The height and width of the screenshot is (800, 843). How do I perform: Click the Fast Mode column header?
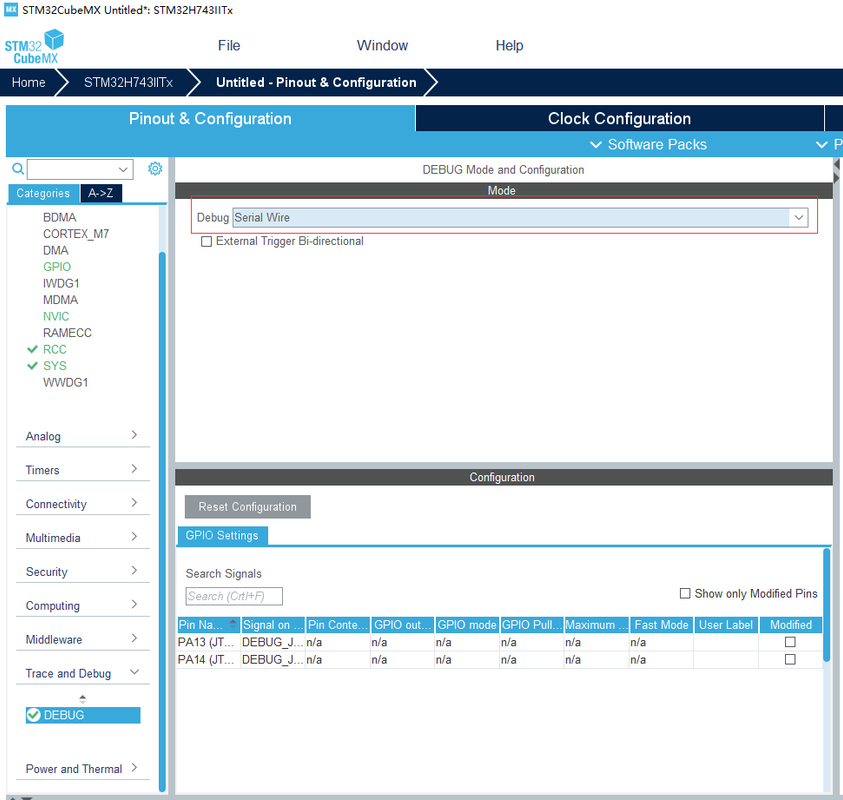point(661,625)
